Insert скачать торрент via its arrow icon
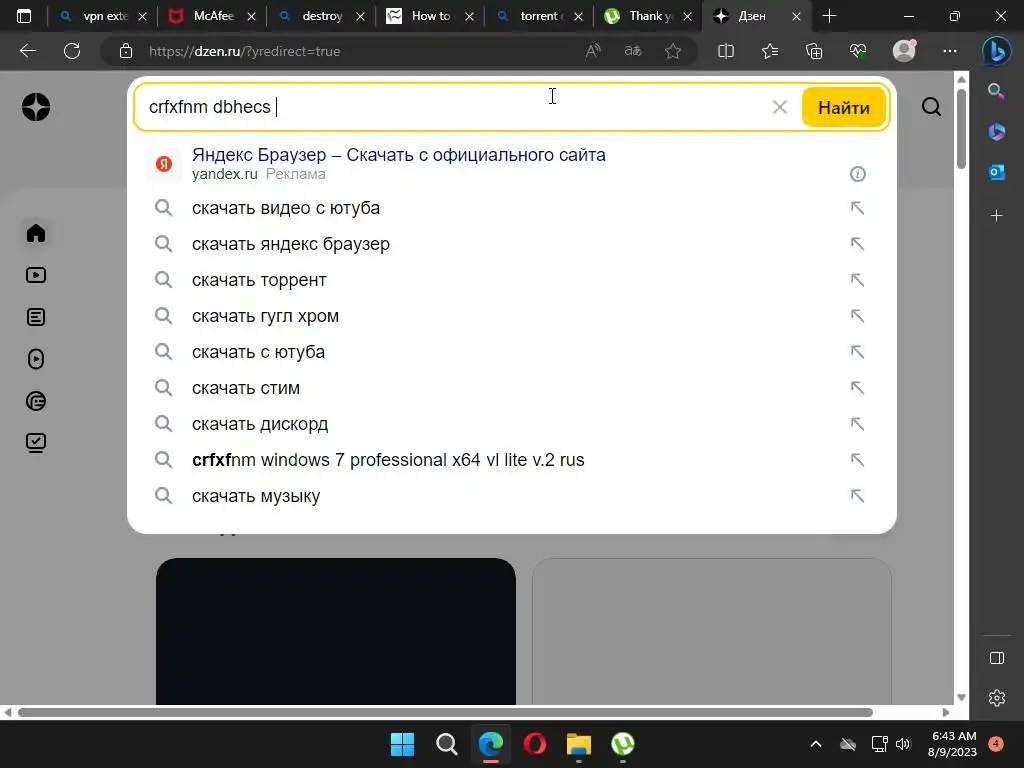 click(857, 280)
